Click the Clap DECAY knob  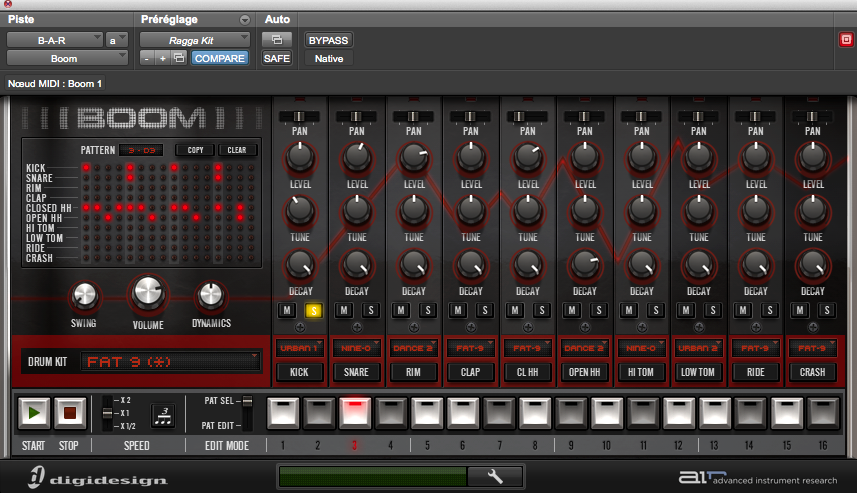(471, 265)
